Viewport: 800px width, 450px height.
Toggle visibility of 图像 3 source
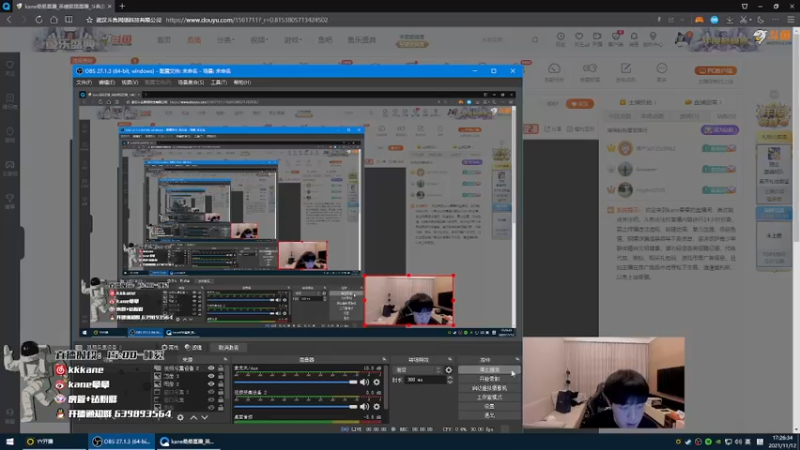211,376
